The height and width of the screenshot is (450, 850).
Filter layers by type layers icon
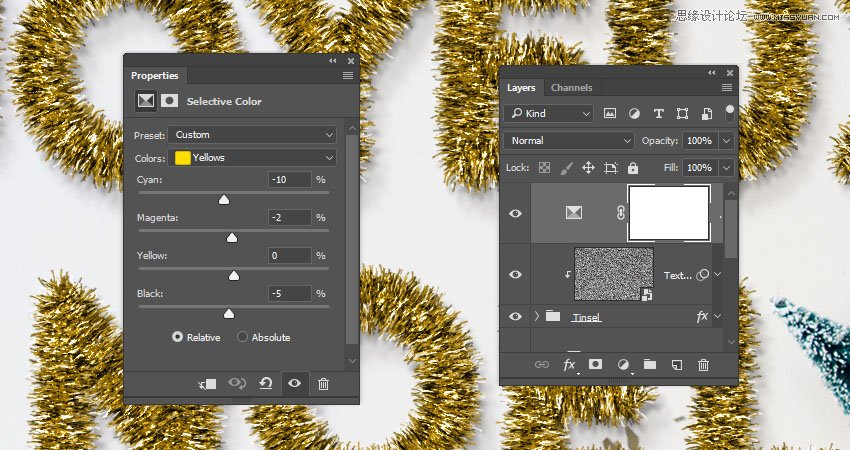(658, 114)
